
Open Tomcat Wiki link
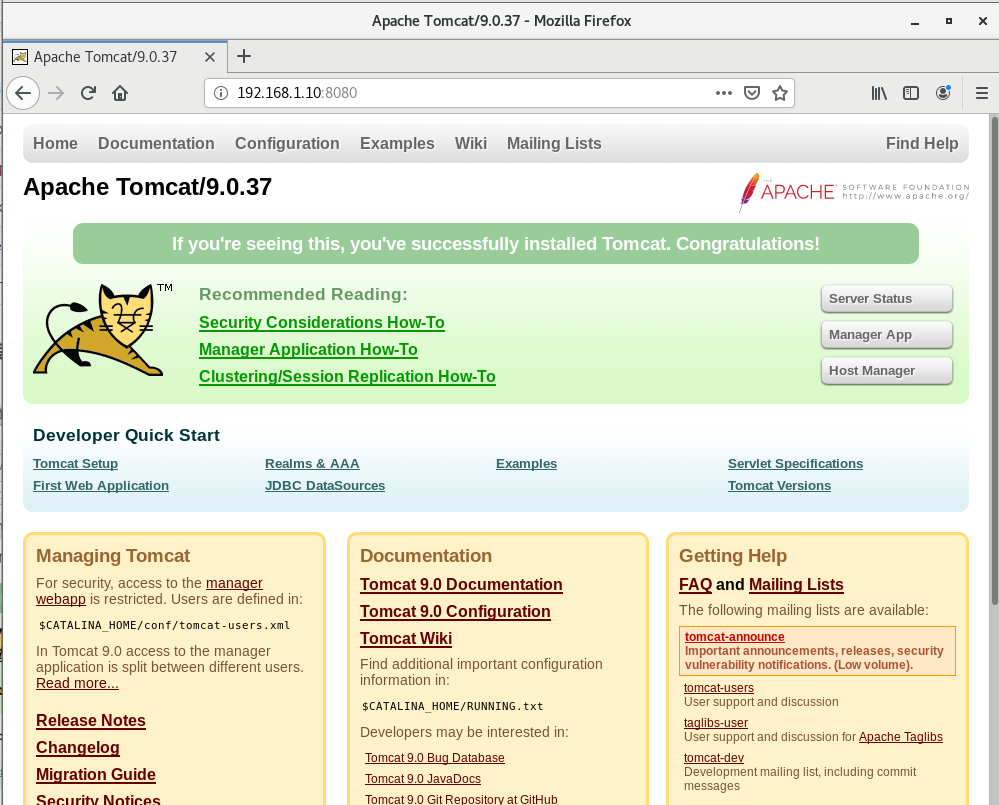406,638
